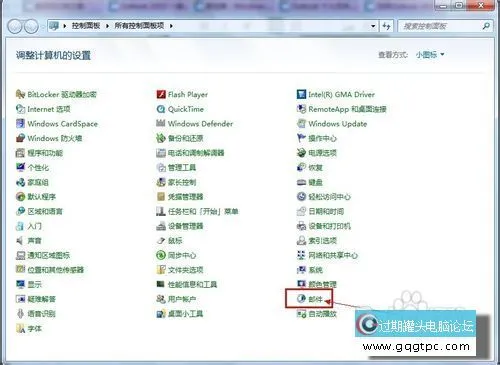Open 邮件 (Mail) item
The height and width of the screenshot is (365, 500).
click(310, 299)
